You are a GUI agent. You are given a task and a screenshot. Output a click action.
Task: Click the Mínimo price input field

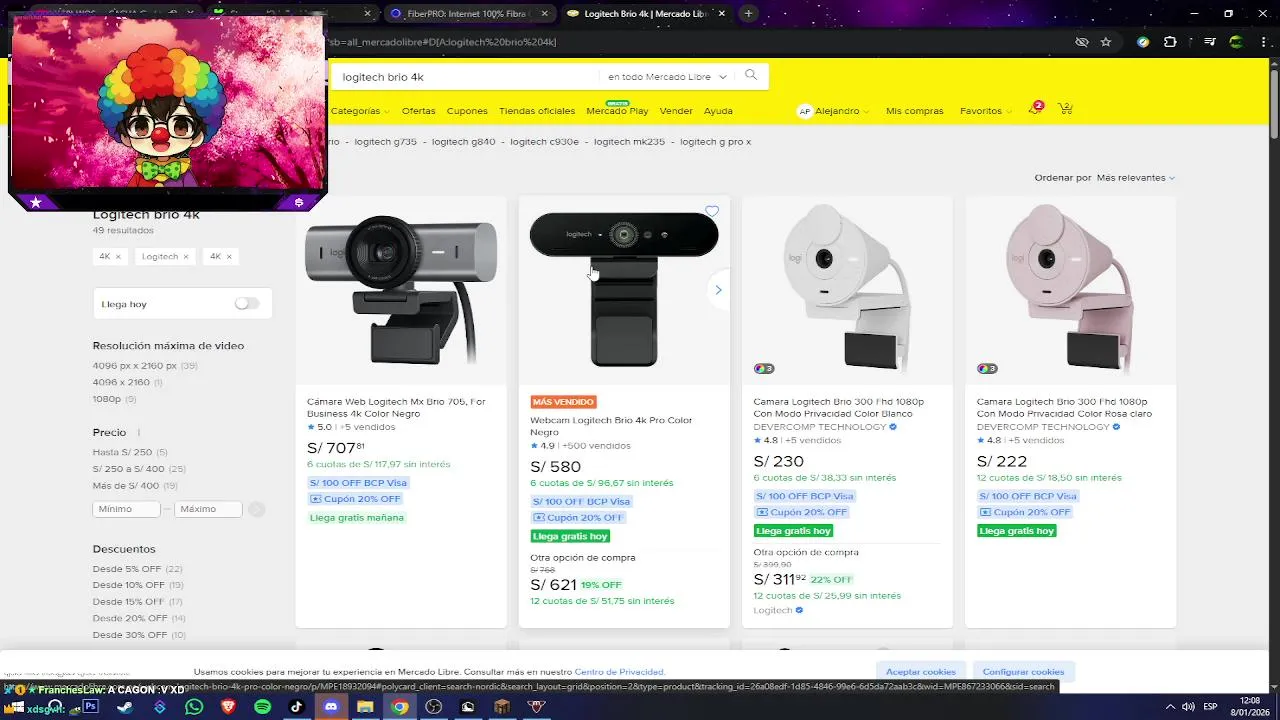tap(126, 509)
